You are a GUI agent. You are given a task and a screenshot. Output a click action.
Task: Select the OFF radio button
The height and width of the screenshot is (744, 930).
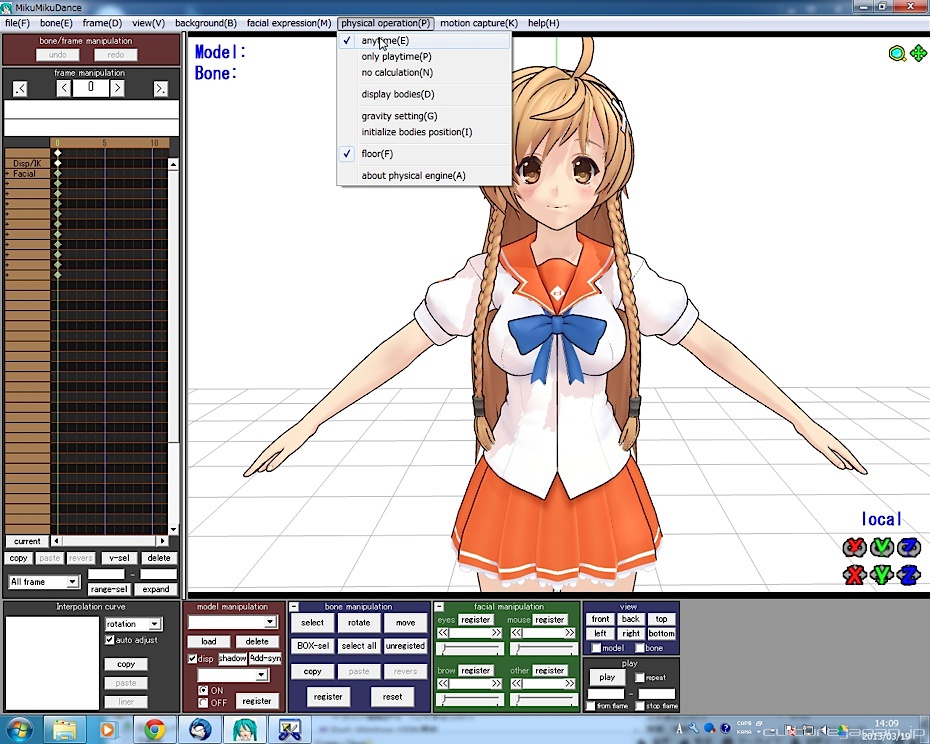click(x=203, y=702)
